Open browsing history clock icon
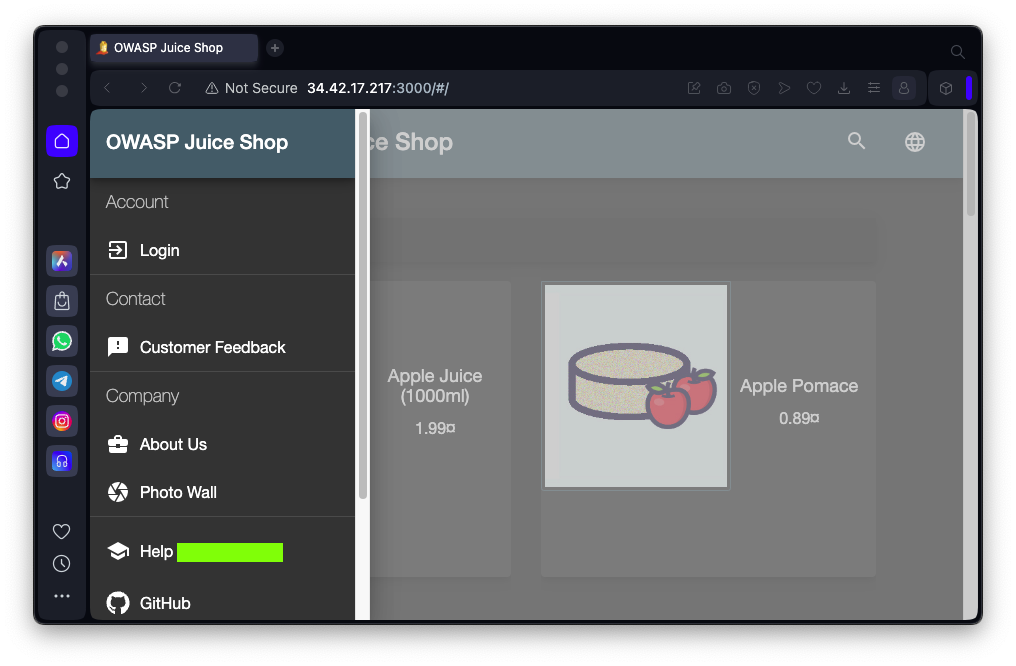The image size is (1016, 666). coord(62,564)
